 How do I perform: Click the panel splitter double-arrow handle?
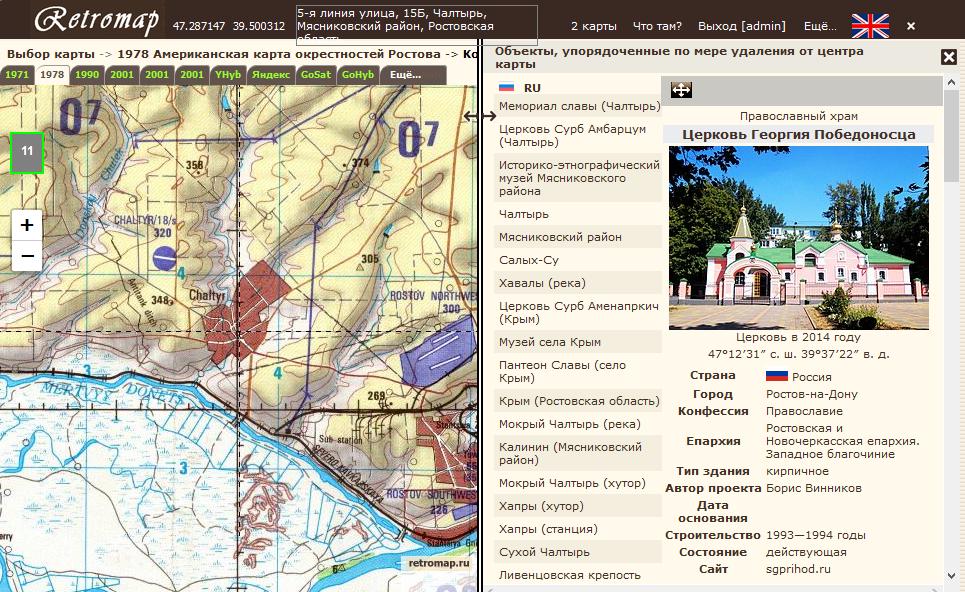[x=480, y=115]
